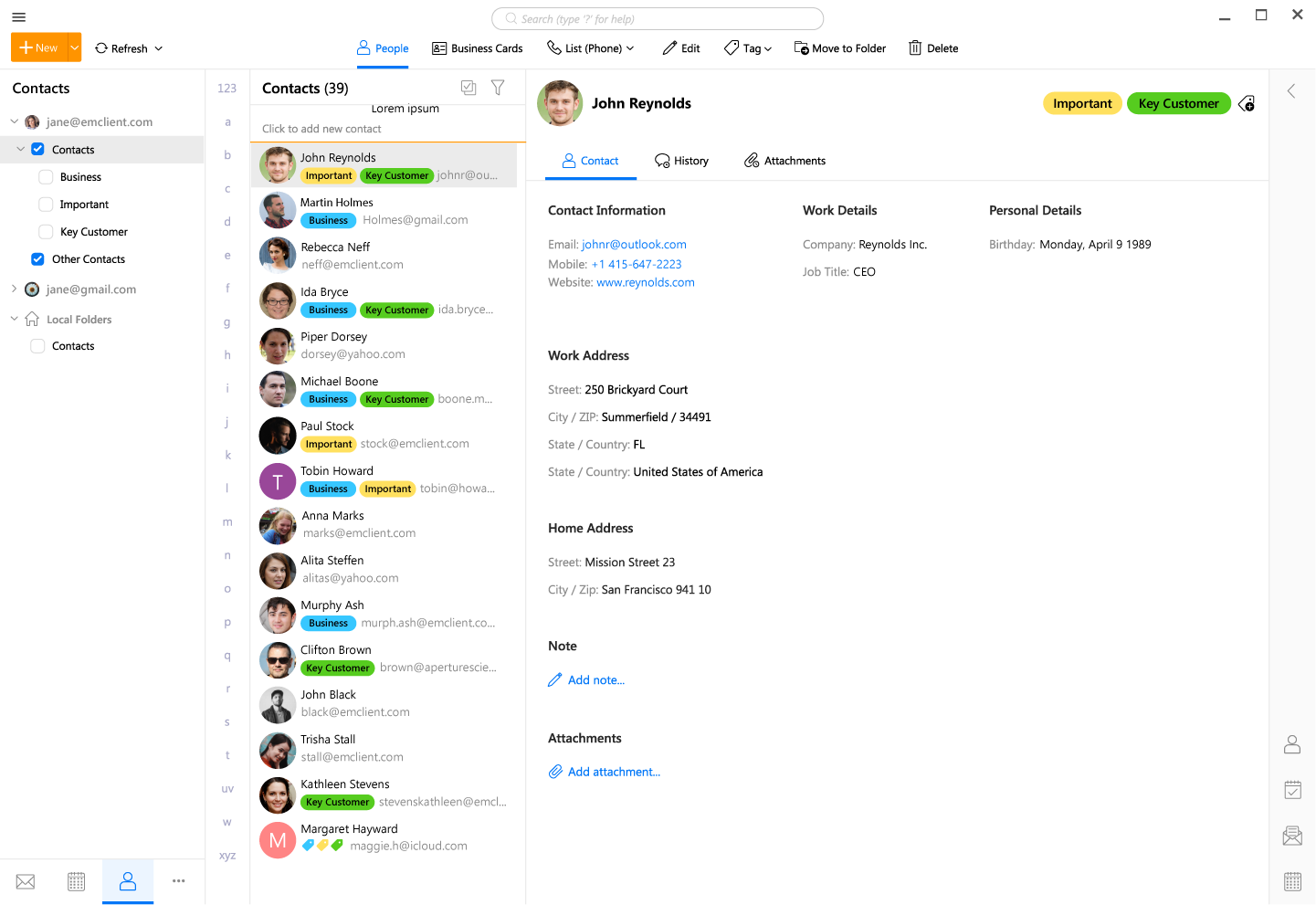Screen dimensions: 1316x905
Task: Expand the jane@gmail.com account tree
Action: [14, 289]
